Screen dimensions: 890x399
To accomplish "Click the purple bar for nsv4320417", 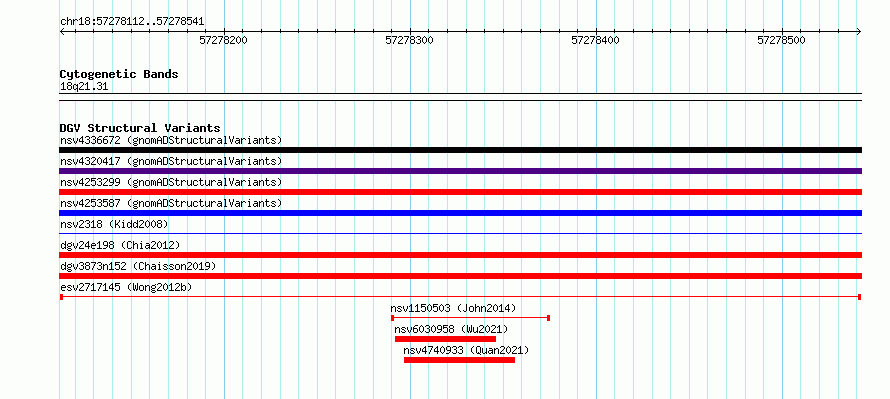I will tap(460, 171).
